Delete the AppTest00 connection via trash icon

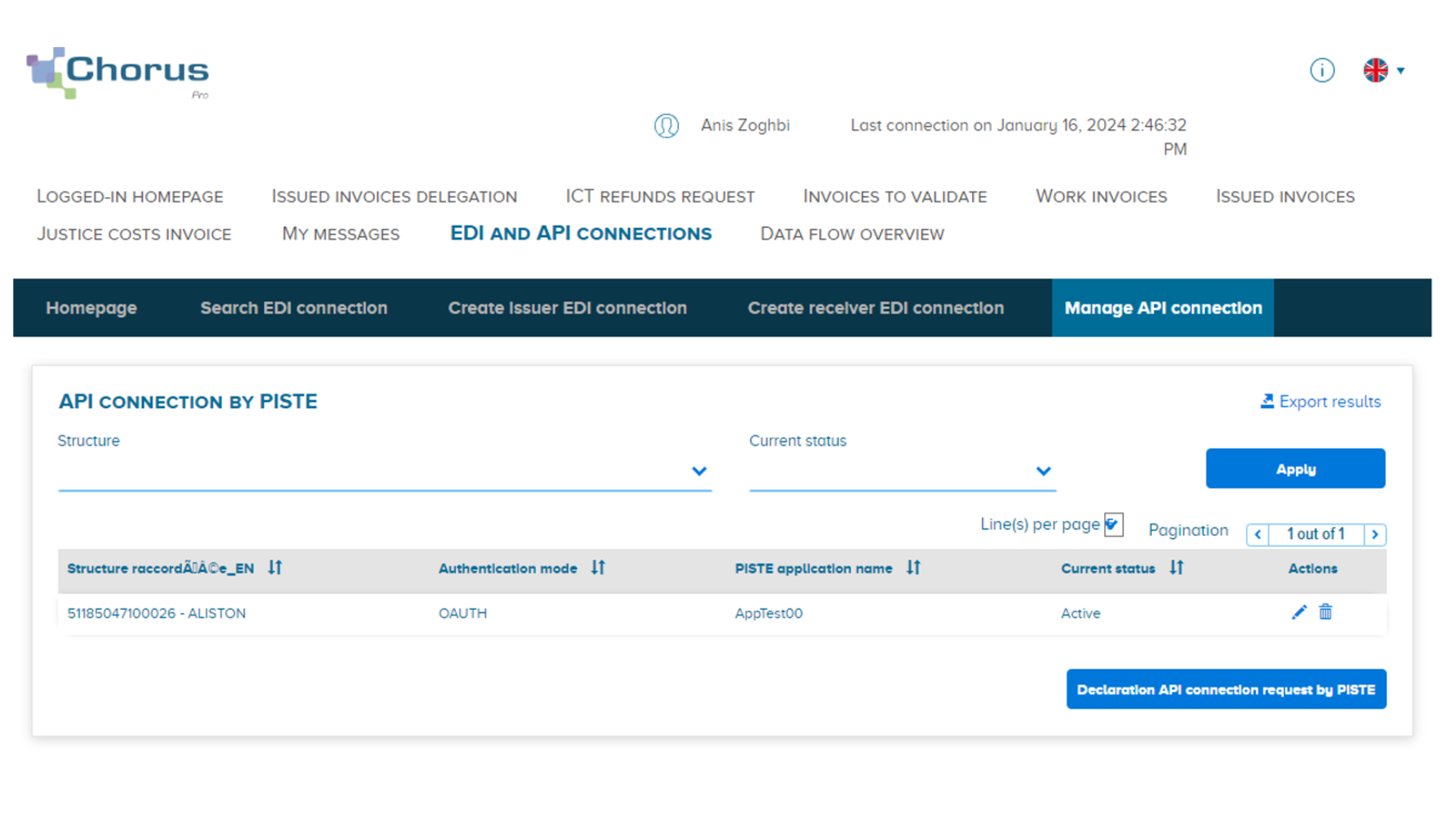tap(1325, 612)
